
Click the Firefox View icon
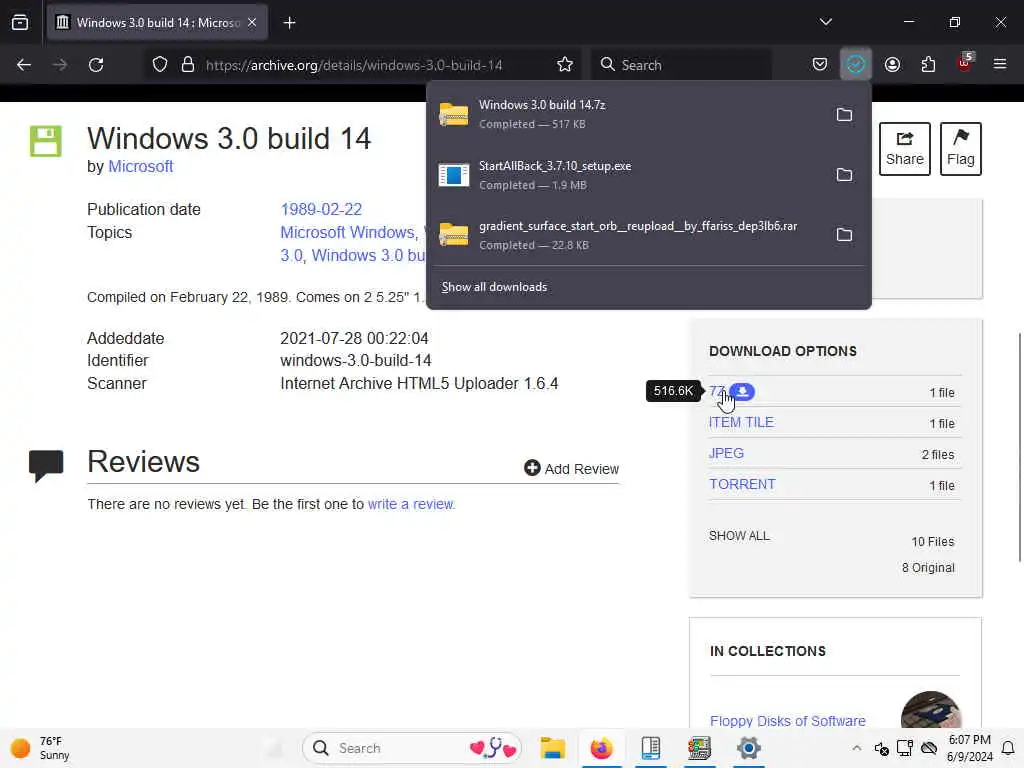[20, 23]
